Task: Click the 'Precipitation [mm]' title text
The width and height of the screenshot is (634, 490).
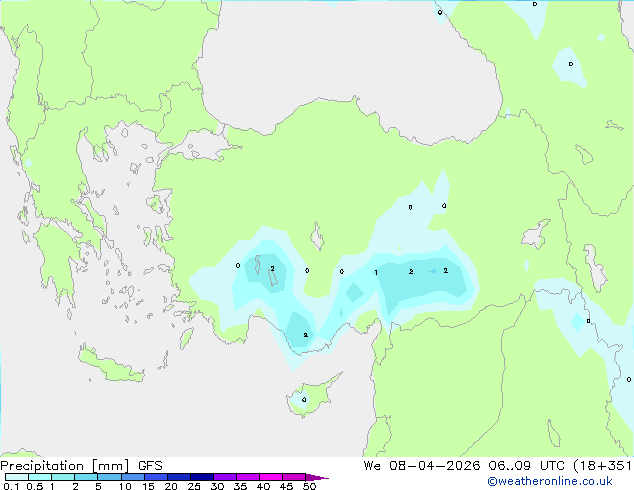Action: tap(65, 466)
